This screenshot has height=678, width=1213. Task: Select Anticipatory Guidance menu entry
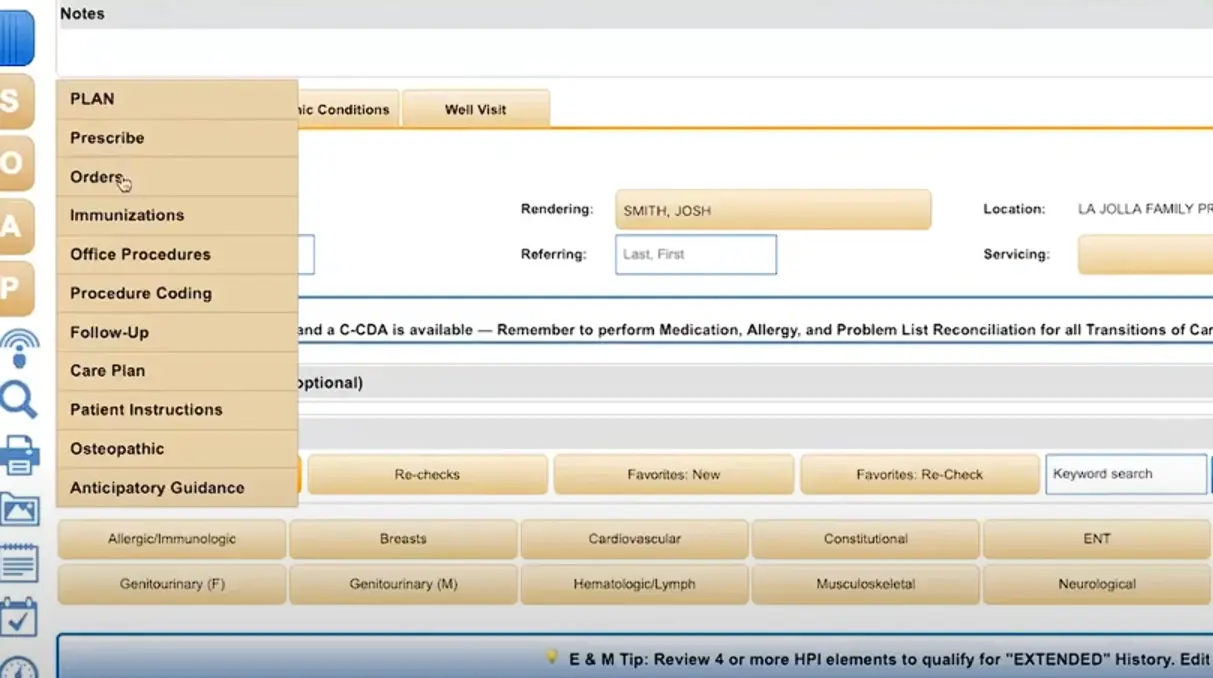[156, 487]
